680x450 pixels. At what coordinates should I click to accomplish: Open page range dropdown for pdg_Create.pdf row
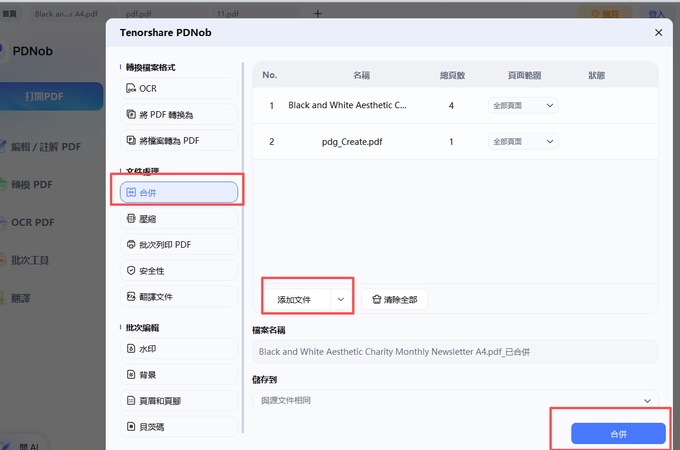point(523,142)
